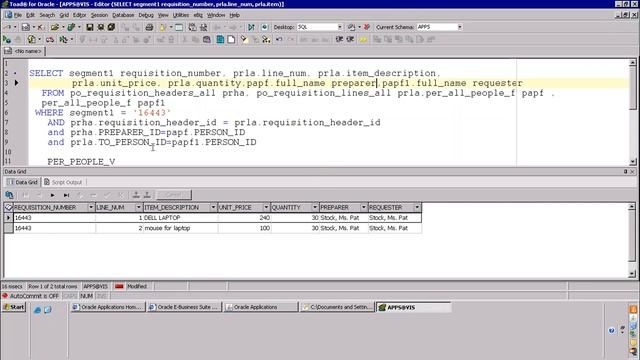Click the APPS@VIS taskbar button
Screen dimensions: 640x360
(413, 307)
